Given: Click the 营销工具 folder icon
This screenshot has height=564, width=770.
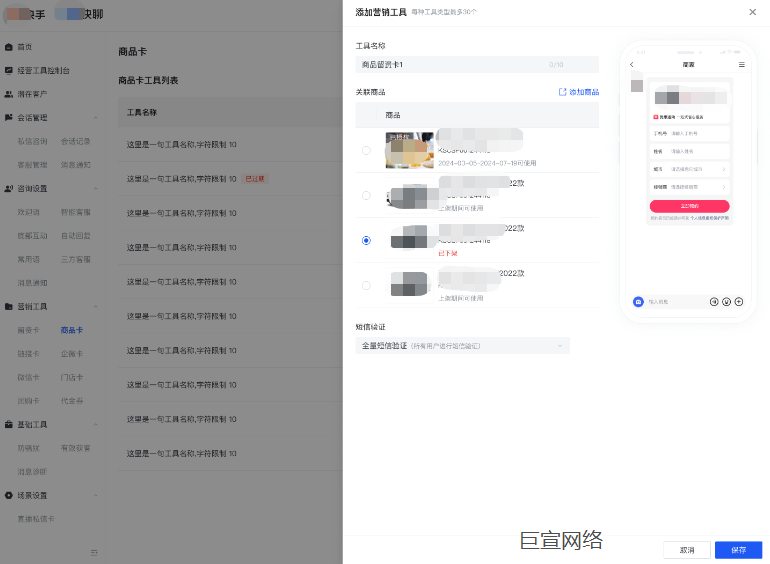Looking at the screenshot, I should tap(8, 306).
